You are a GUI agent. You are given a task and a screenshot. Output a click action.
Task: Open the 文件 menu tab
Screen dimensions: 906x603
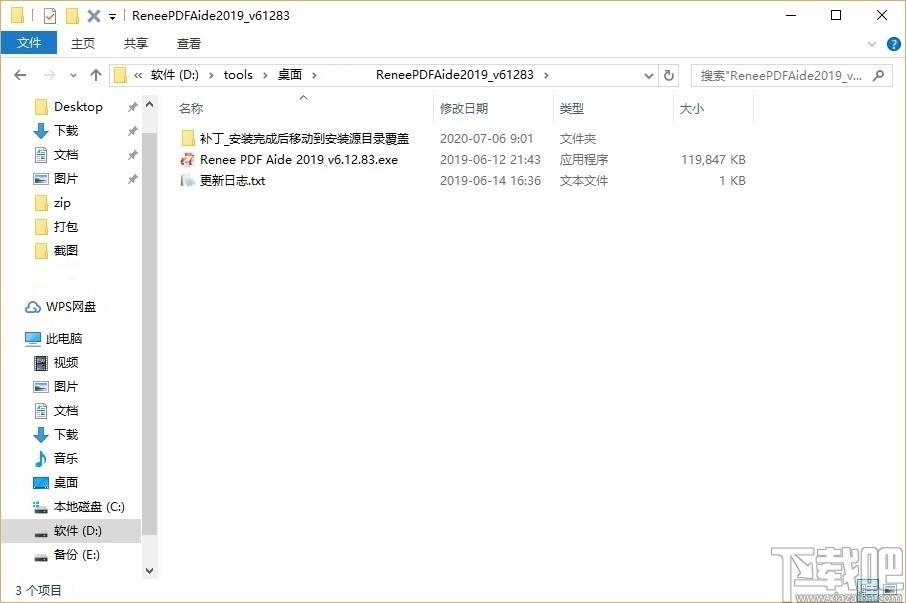tap(29, 43)
